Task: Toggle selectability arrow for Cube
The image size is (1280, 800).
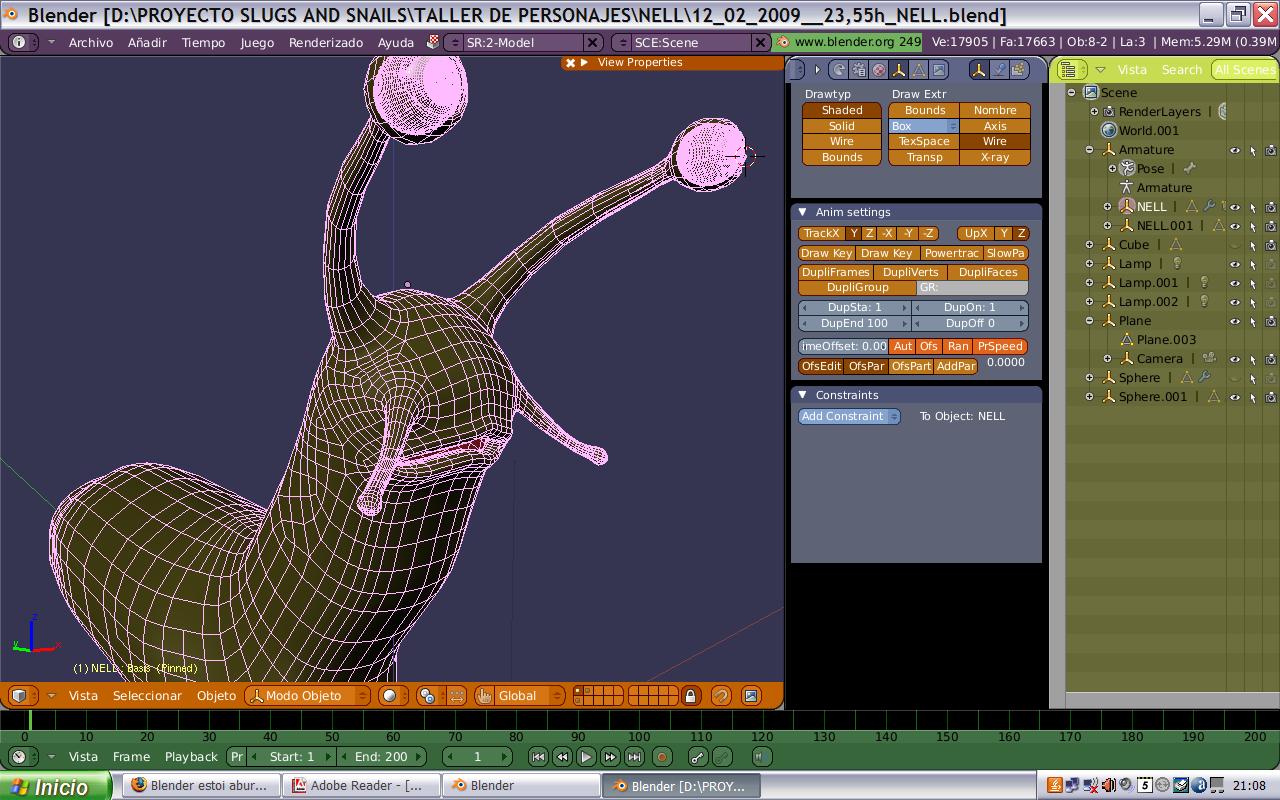Action: click(1253, 245)
